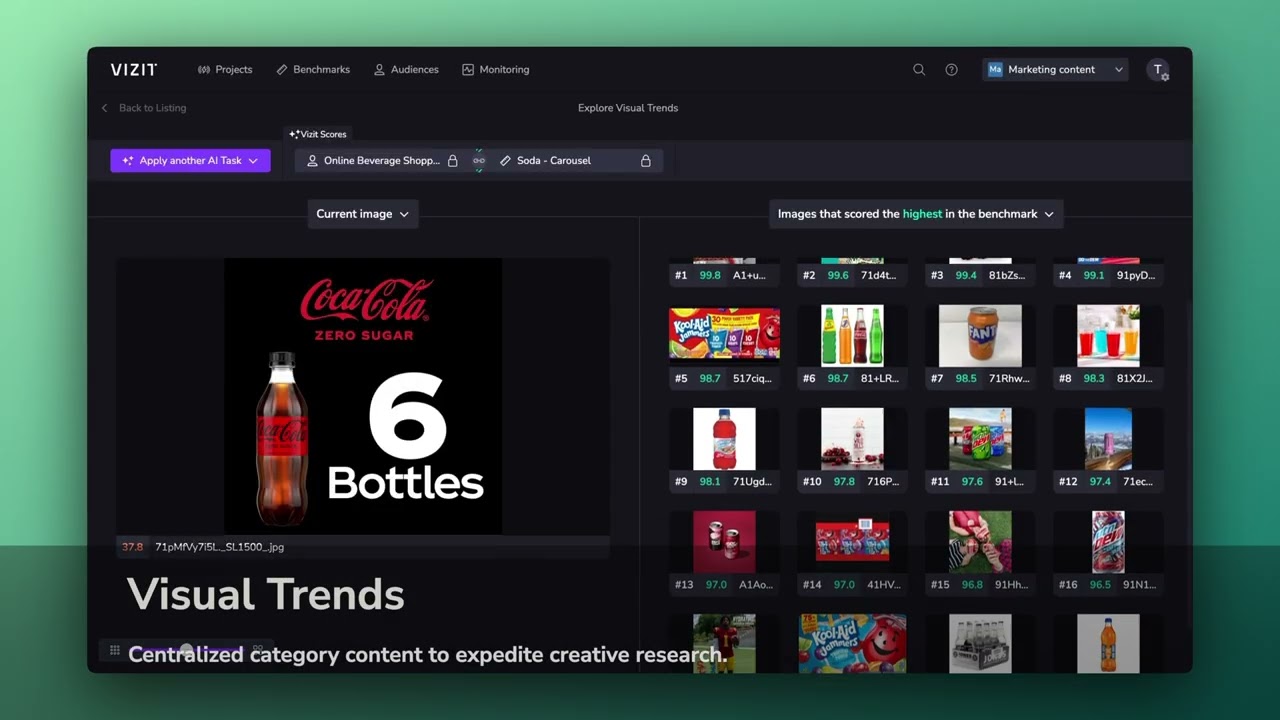The height and width of the screenshot is (720, 1280).
Task: Click the 99.4 score of image #3
Action: (x=966, y=275)
